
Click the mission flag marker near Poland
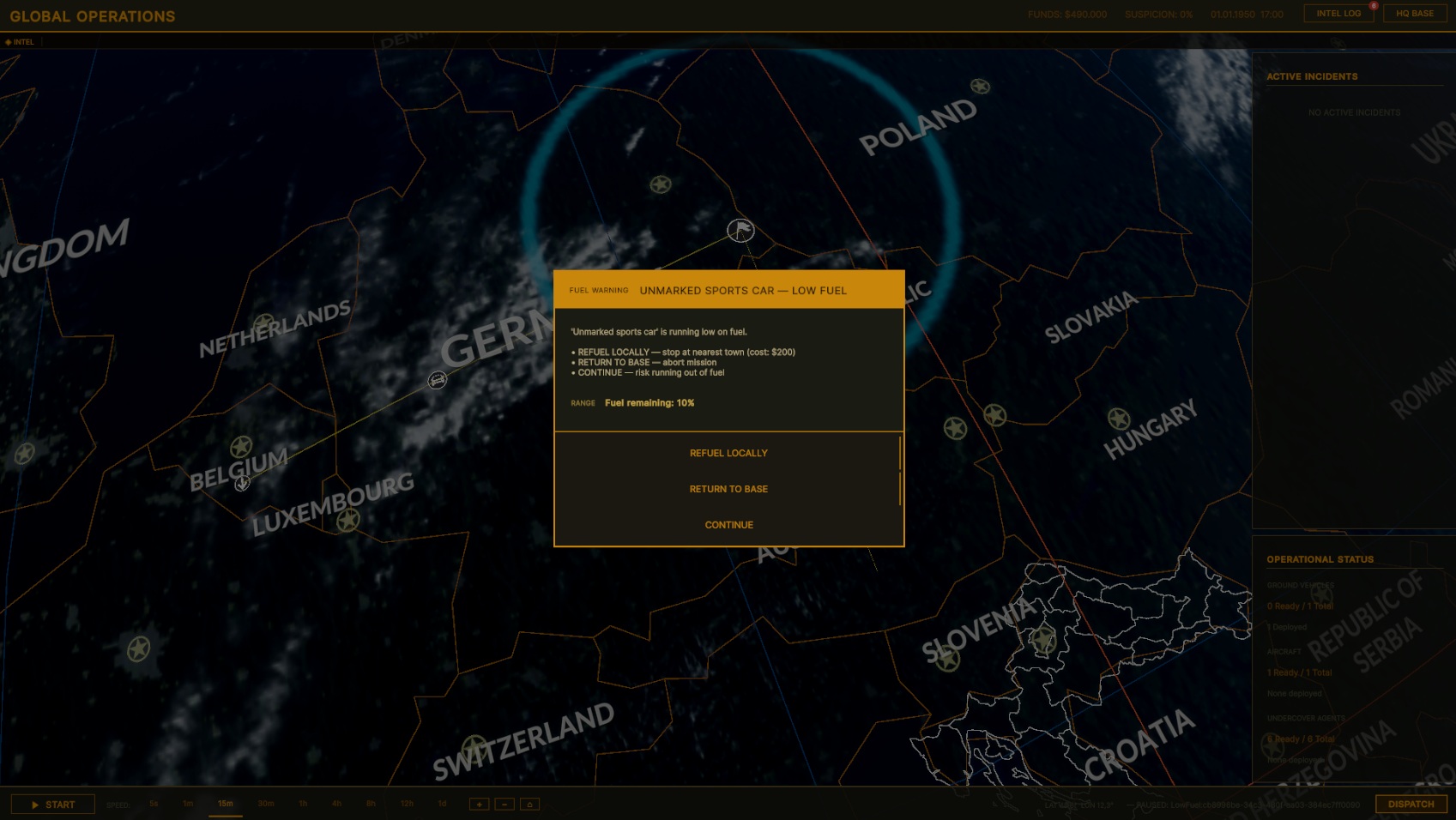[740, 230]
